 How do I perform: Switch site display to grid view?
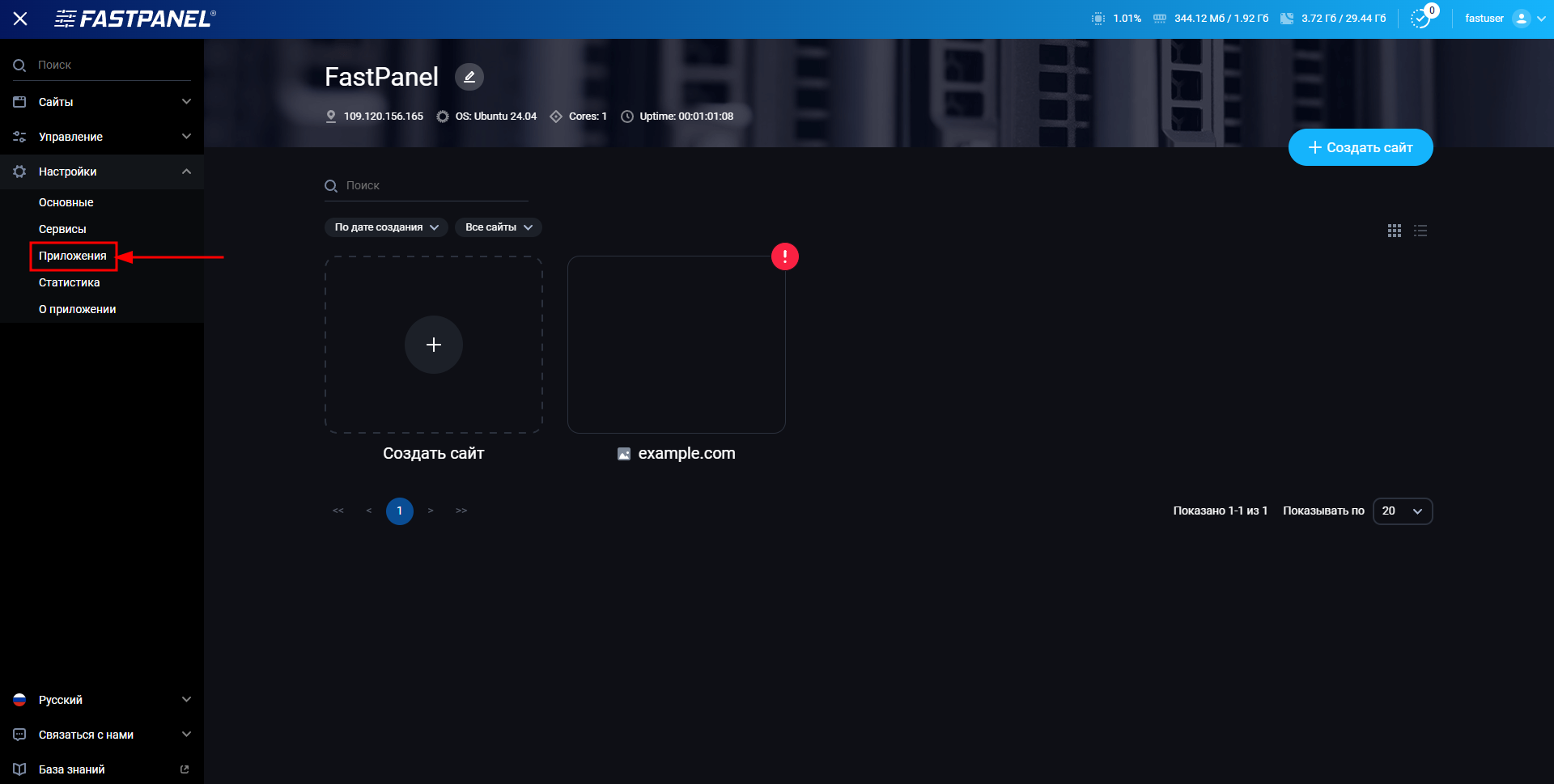pyautogui.click(x=1394, y=231)
